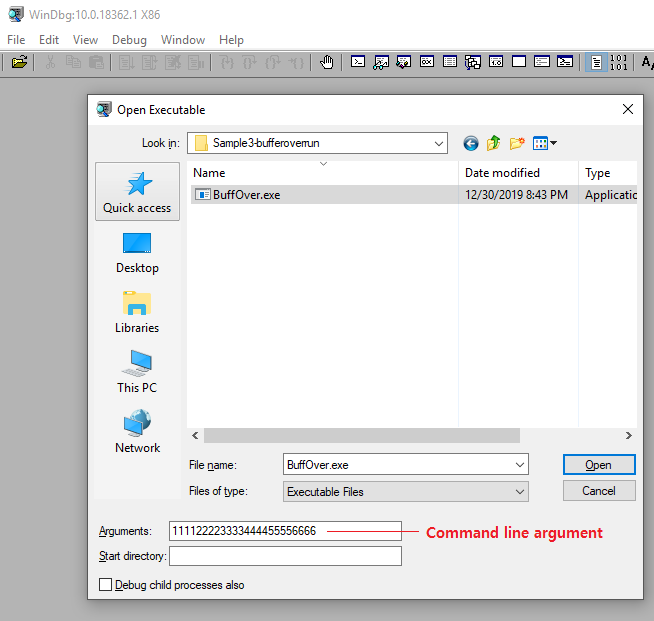Viewport: 654px width, 621px height.
Task: Select Quick access in places bar
Action: point(137,191)
